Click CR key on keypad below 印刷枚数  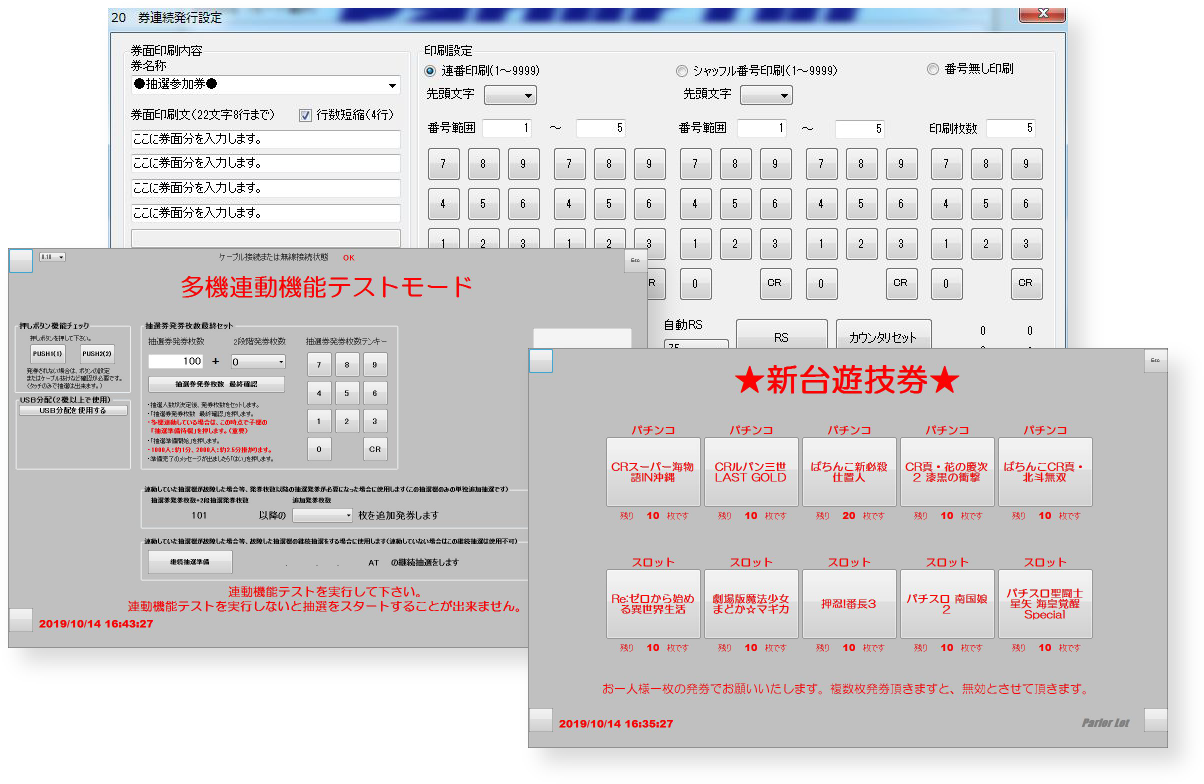pos(1026,283)
